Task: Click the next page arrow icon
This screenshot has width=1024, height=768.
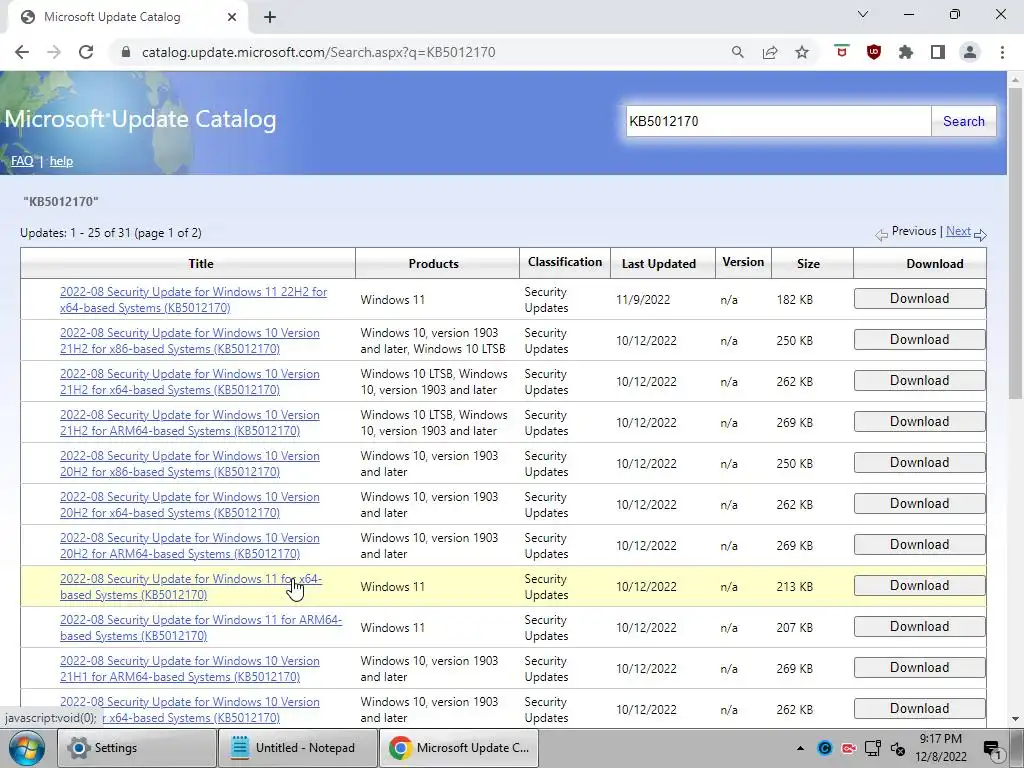Action: [x=980, y=234]
